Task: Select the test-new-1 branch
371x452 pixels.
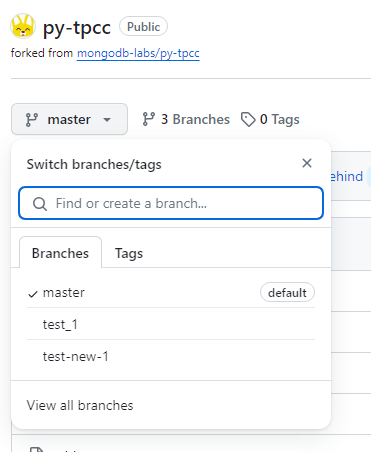Action: (171, 356)
